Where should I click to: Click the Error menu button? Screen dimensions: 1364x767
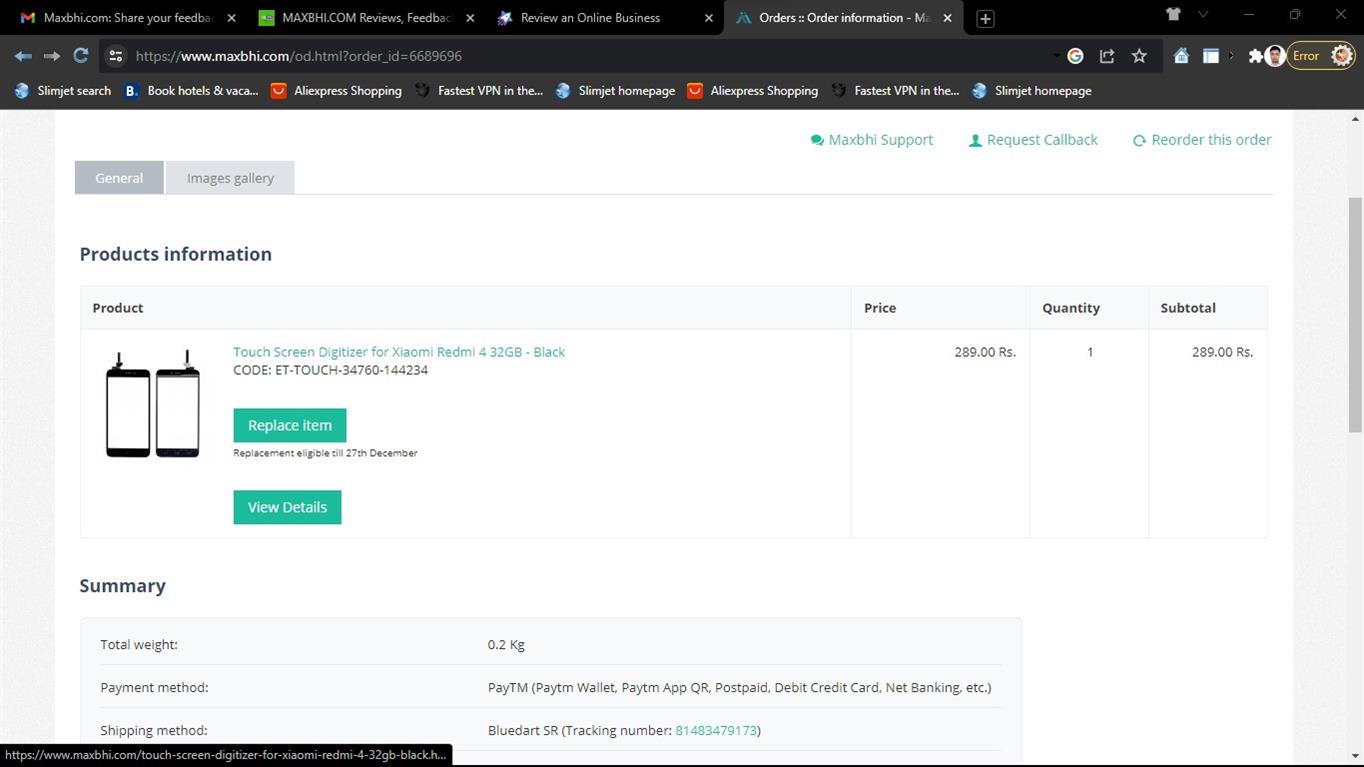[x=1321, y=56]
